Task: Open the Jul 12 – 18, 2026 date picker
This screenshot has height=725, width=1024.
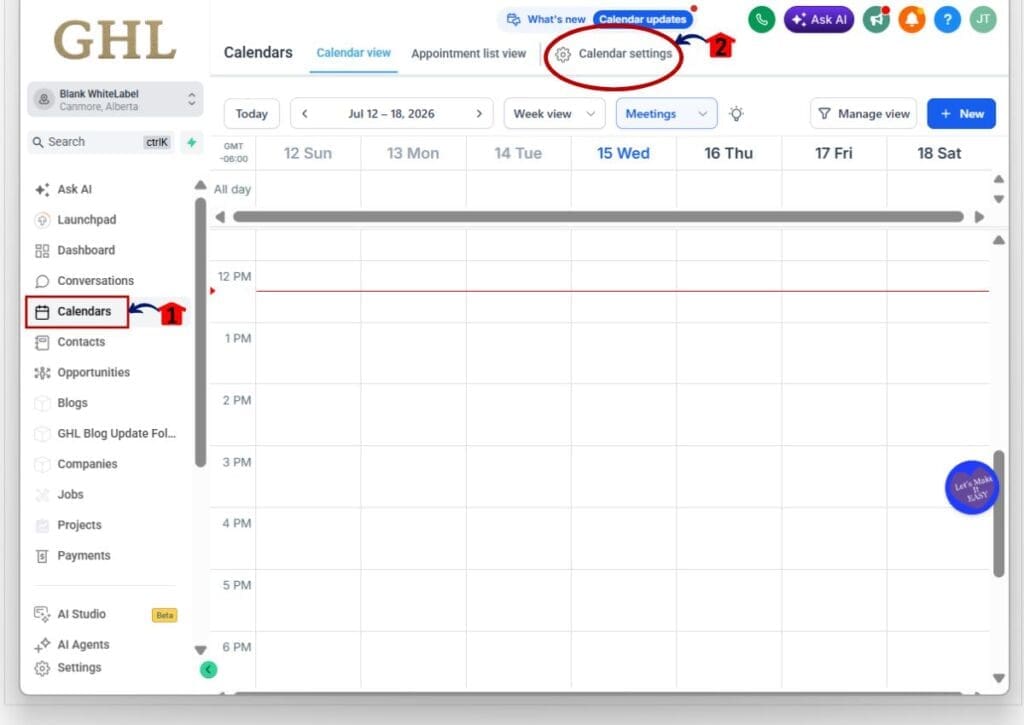Action: click(x=391, y=114)
